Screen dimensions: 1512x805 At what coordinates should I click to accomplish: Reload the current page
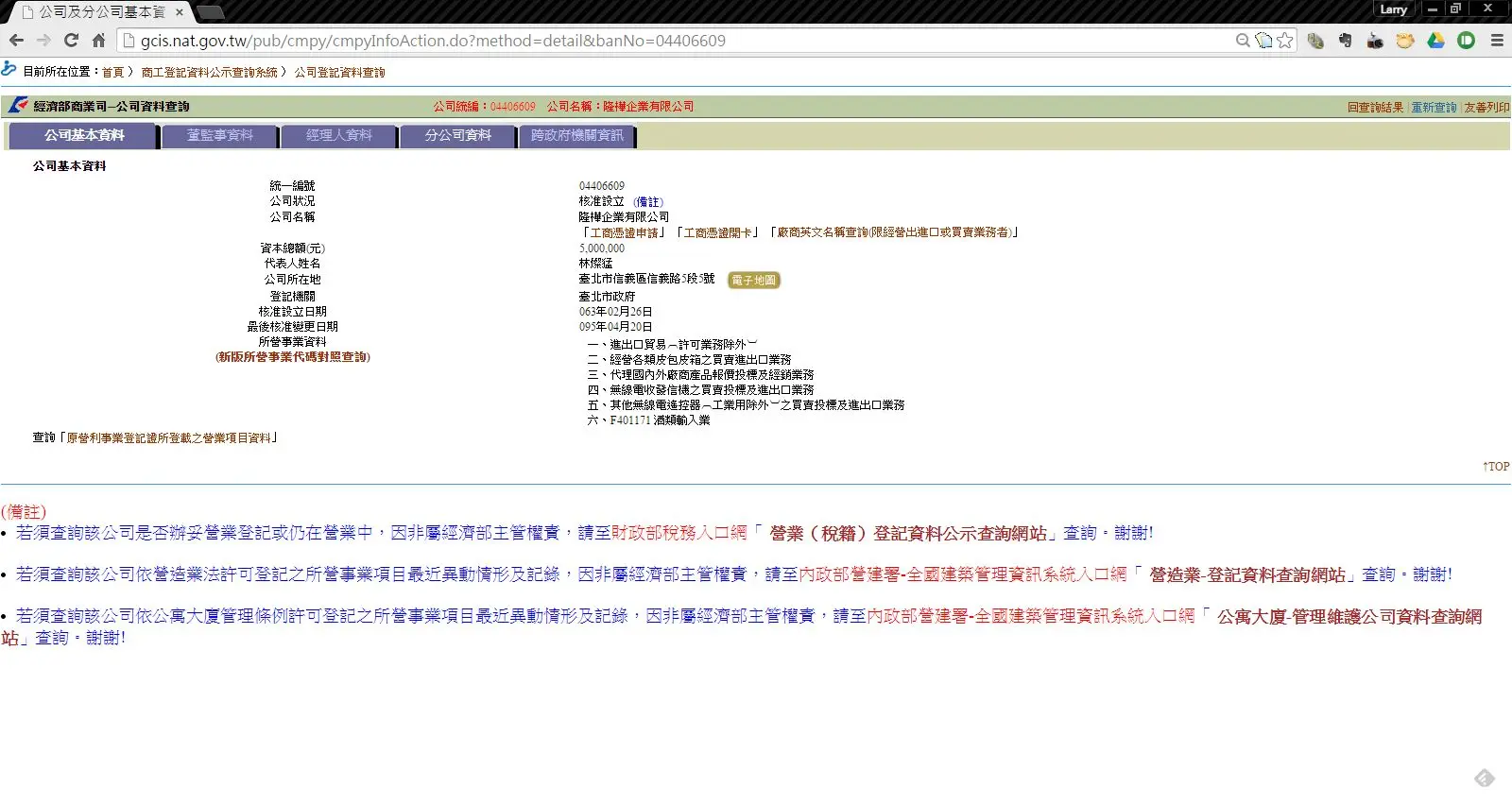pyautogui.click(x=71, y=41)
